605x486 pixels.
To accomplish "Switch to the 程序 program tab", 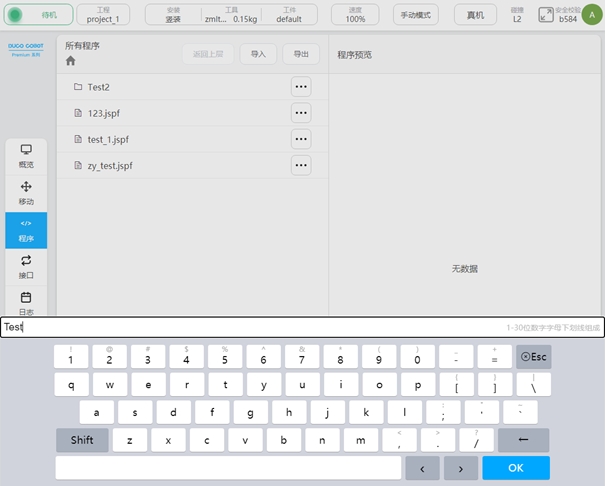I will pyautogui.click(x=26, y=229).
